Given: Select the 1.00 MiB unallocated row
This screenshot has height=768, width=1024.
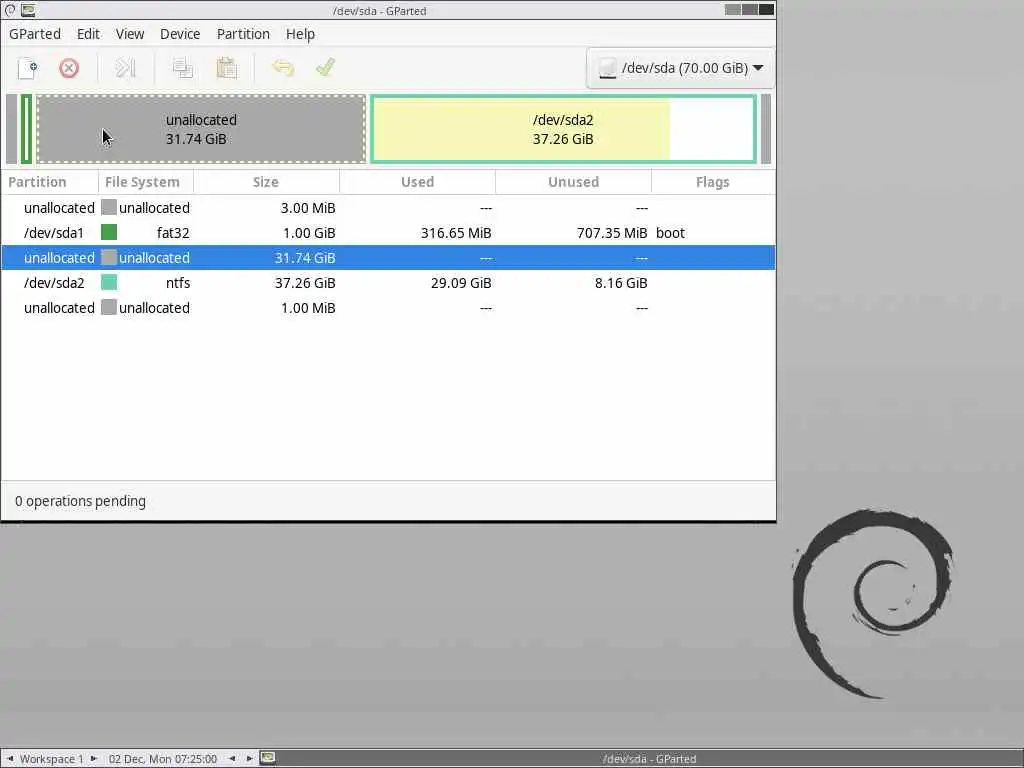Looking at the screenshot, I should (388, 308).
